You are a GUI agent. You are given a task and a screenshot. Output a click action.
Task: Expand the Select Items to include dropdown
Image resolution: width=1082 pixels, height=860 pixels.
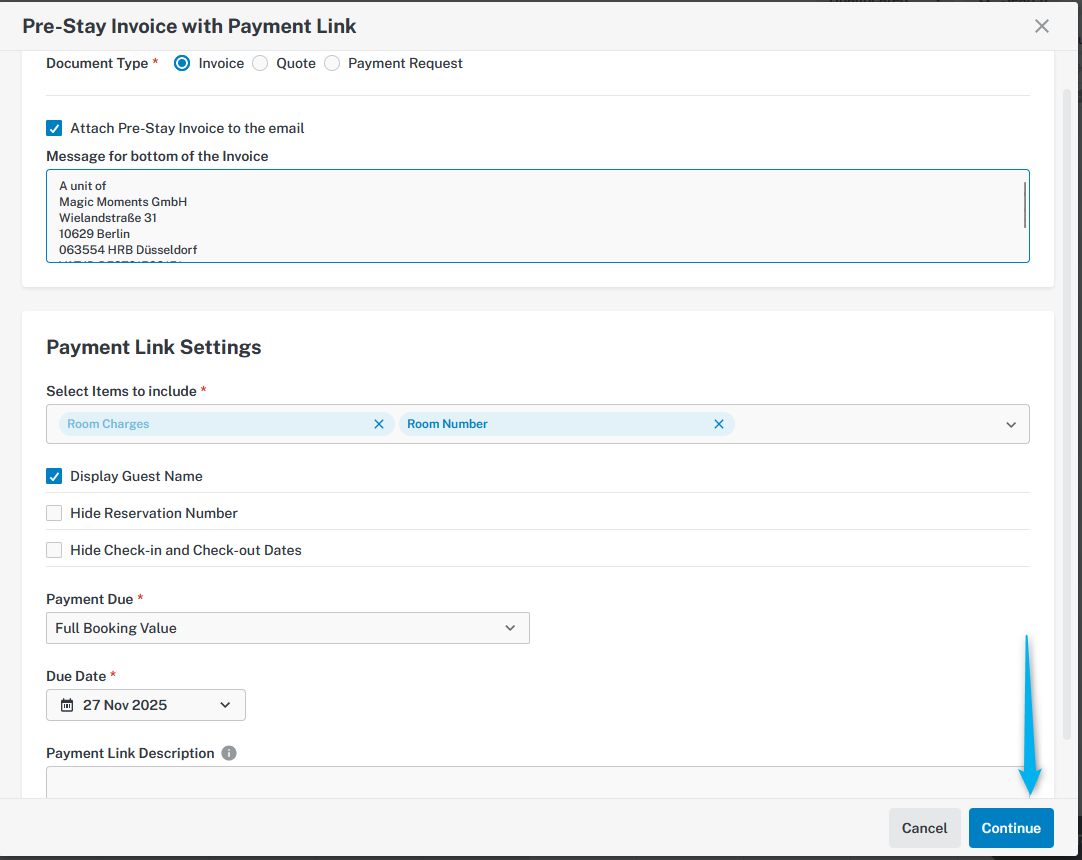point(1010,425)
